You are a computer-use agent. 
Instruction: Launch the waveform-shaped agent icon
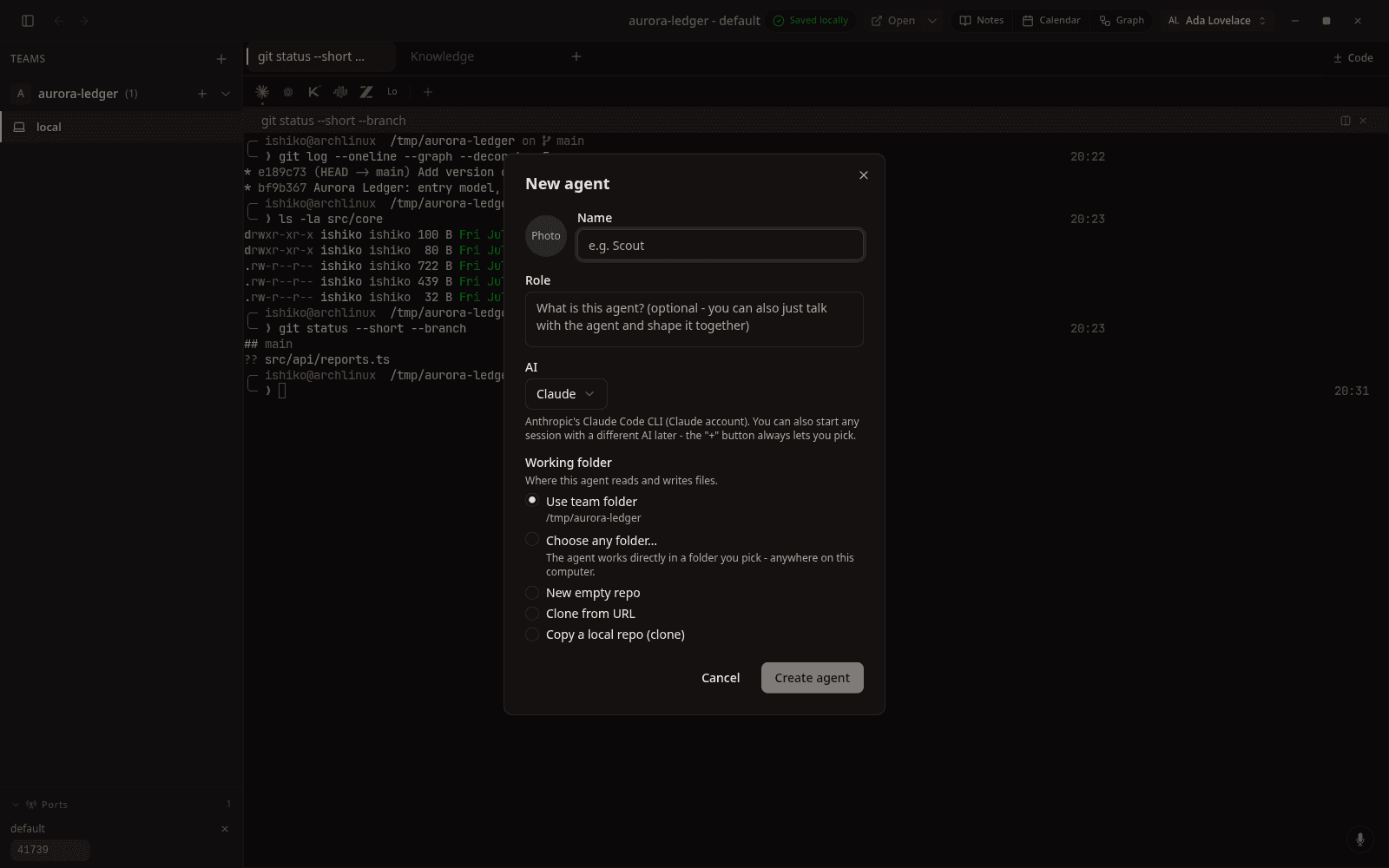[x=340, y=92]
